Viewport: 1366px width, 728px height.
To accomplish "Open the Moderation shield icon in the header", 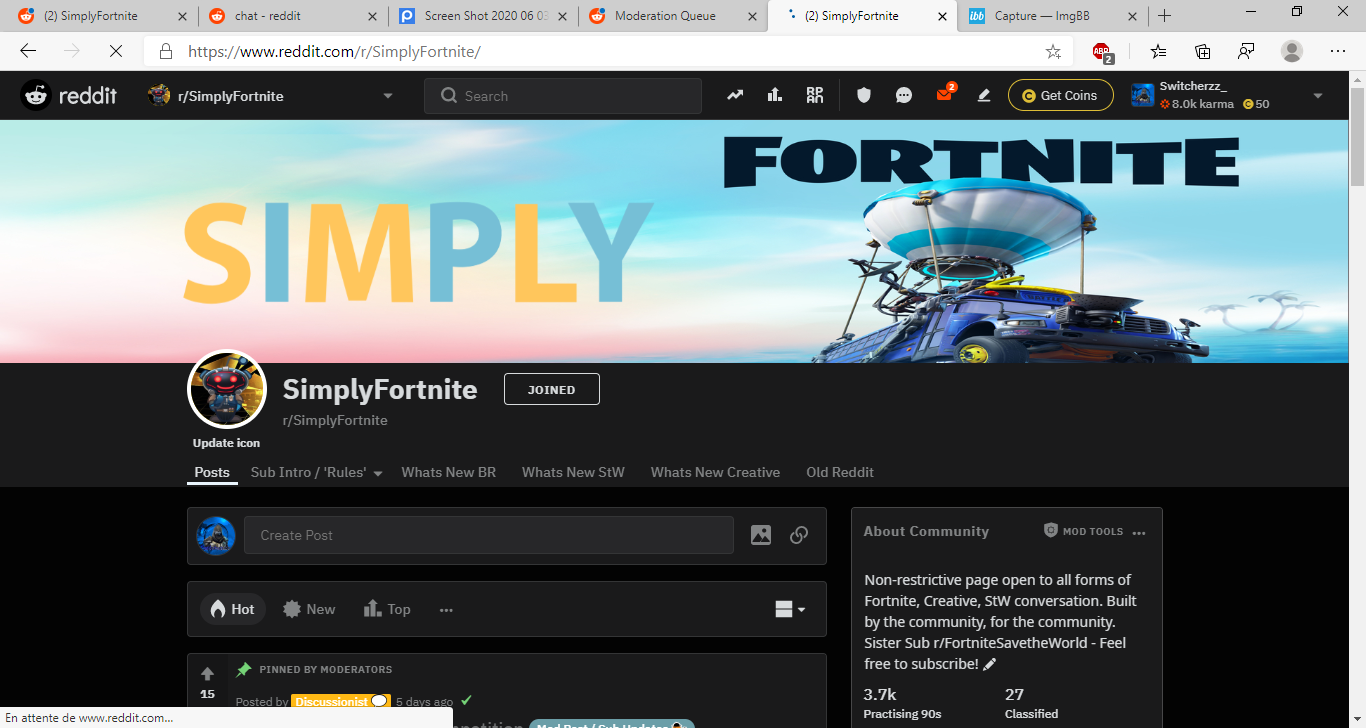I will (x=864, y=96).
